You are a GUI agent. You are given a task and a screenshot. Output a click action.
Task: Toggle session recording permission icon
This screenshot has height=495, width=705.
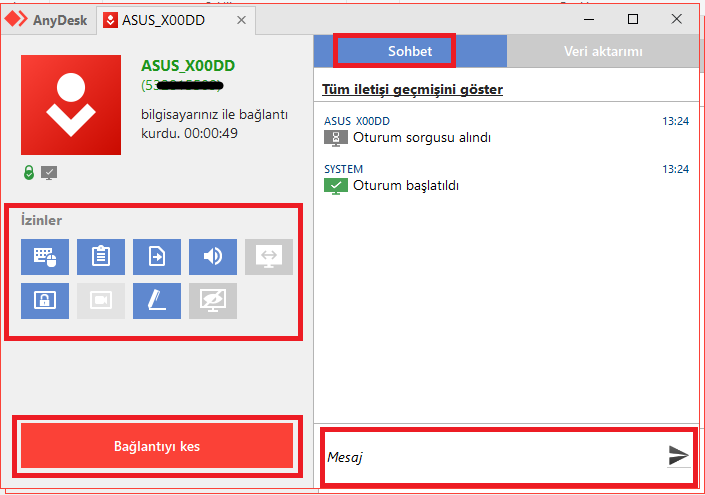[x=101, y=301]
